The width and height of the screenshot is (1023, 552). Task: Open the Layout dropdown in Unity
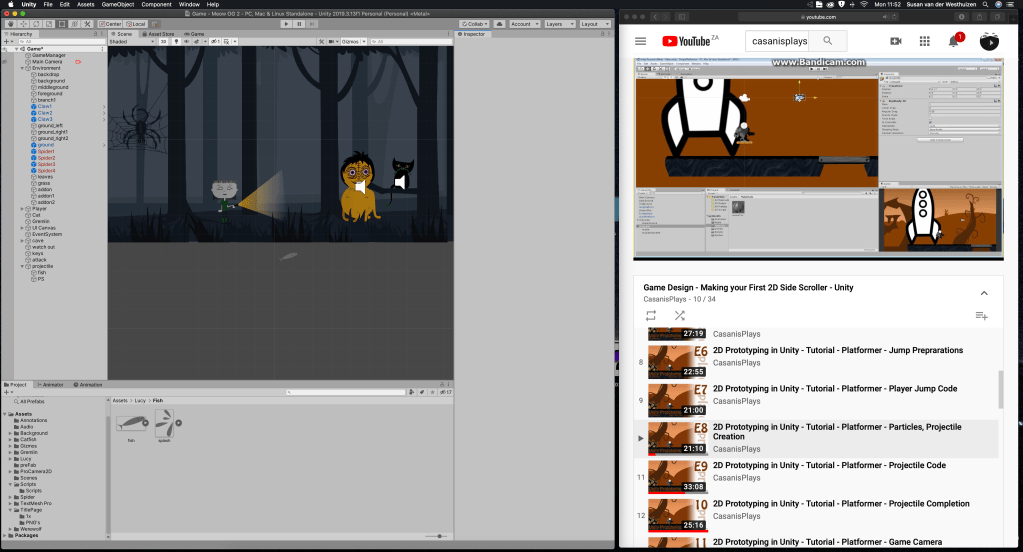tap(594, 23)
